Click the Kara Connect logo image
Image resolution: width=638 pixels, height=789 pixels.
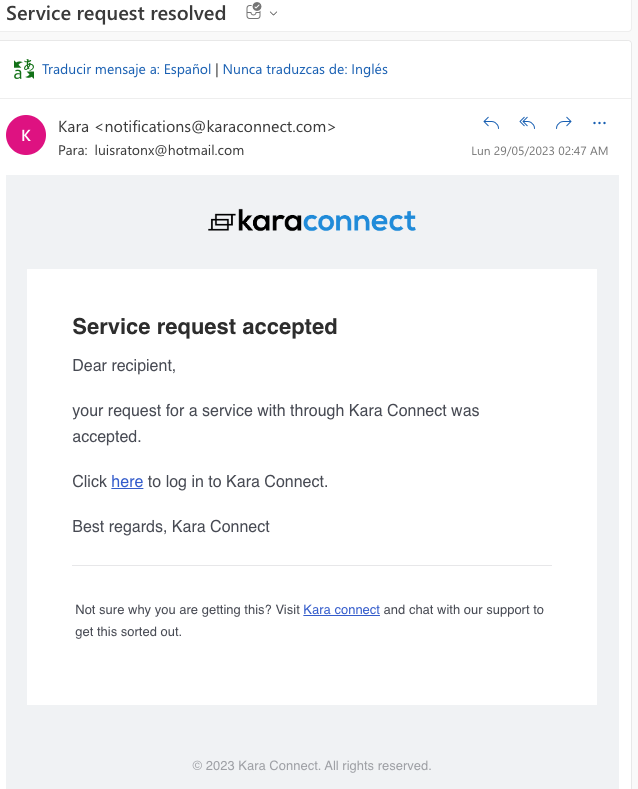click(312, 221)
